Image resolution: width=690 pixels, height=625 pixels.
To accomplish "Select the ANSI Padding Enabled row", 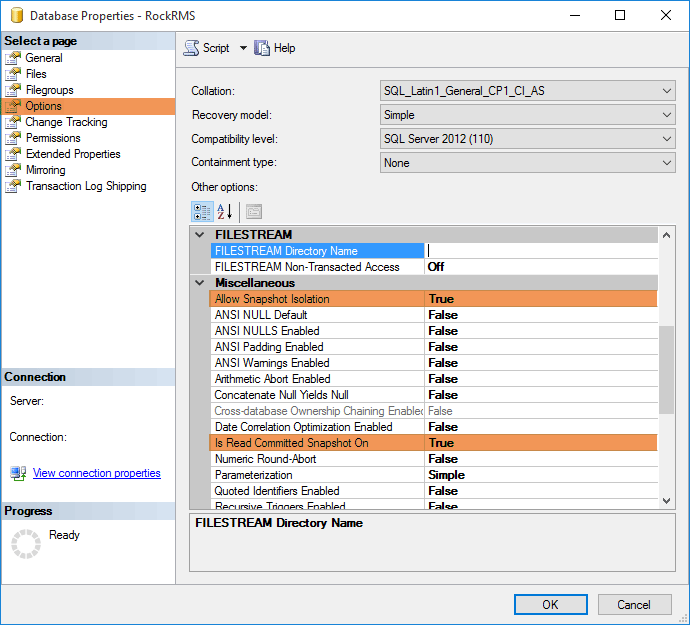I will coord(434,347).
